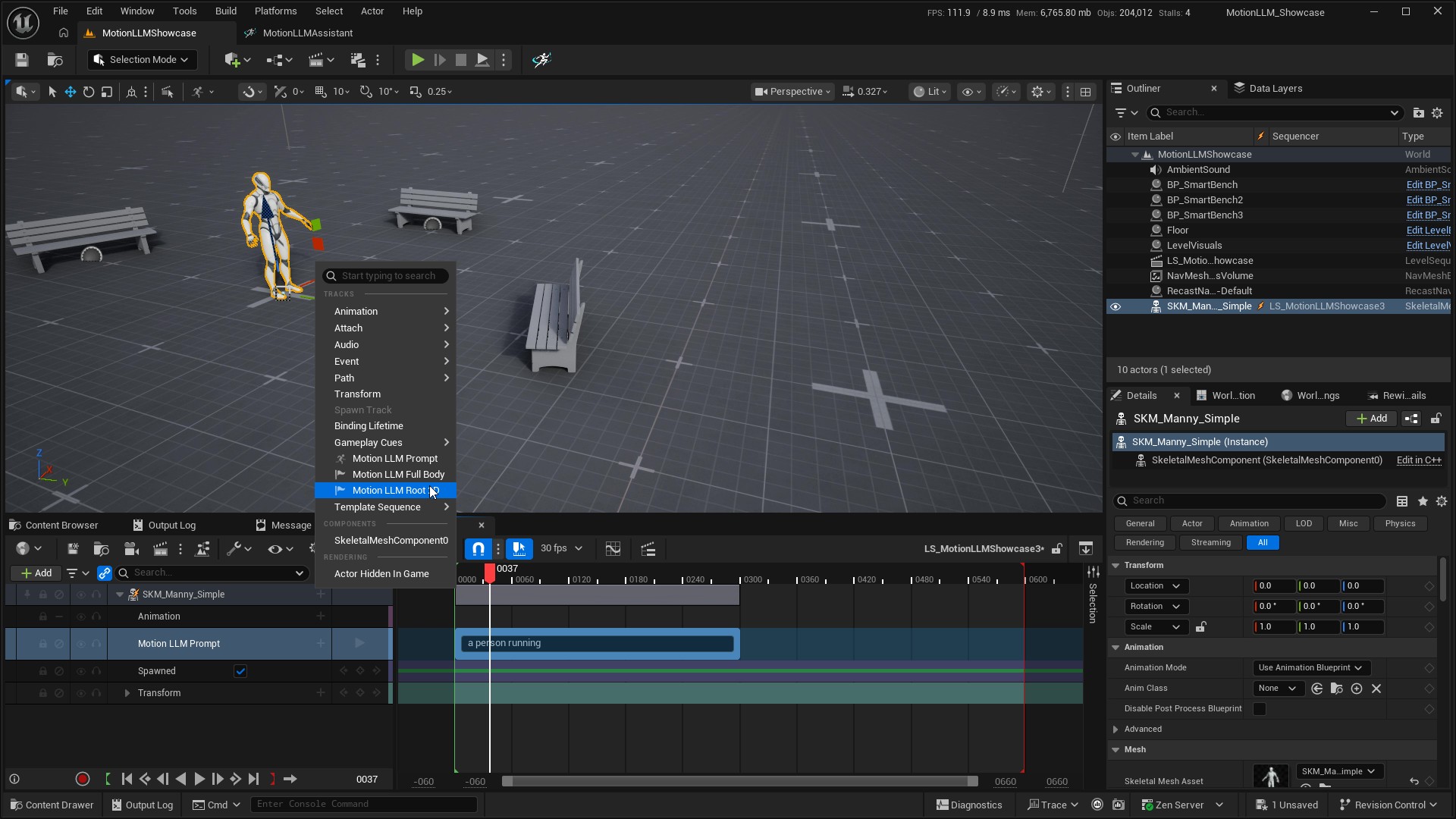Switch to MotionLLMAssistant tab
Image resolution: width=1456 pixels, height=819 pixels.
[x=299, y=33]
